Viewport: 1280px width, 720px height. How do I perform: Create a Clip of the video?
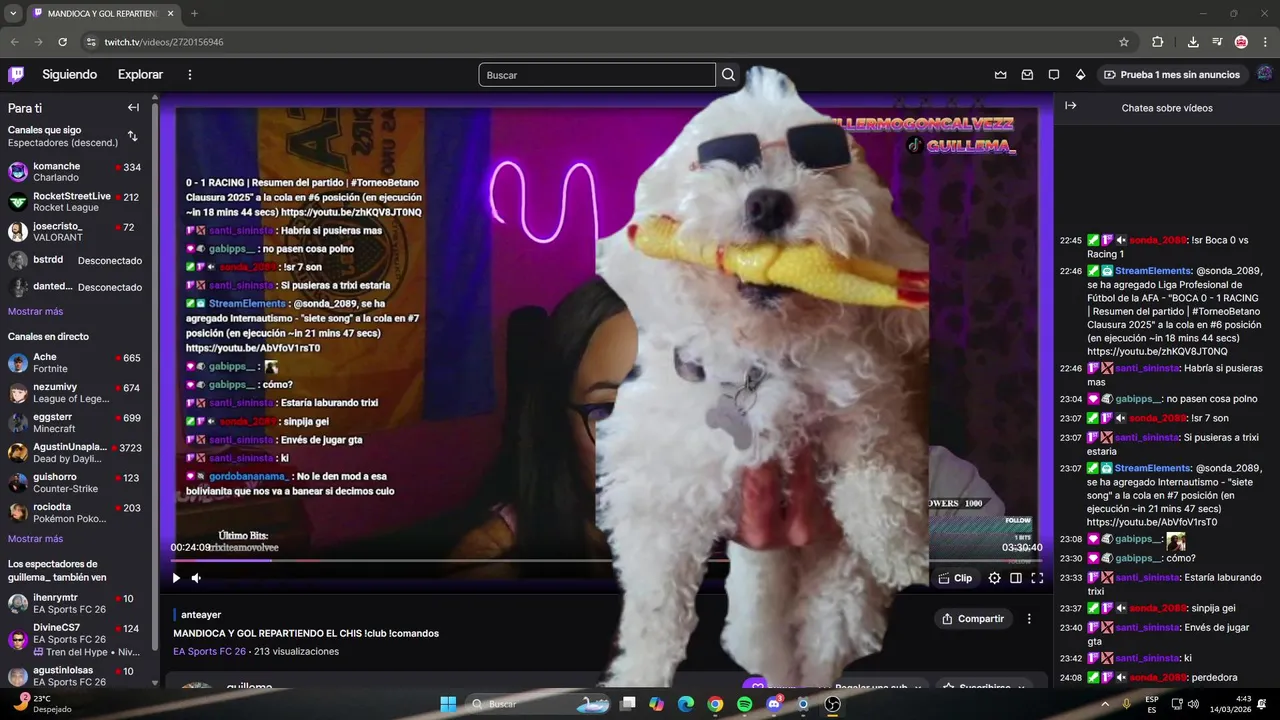click(955, 578)
